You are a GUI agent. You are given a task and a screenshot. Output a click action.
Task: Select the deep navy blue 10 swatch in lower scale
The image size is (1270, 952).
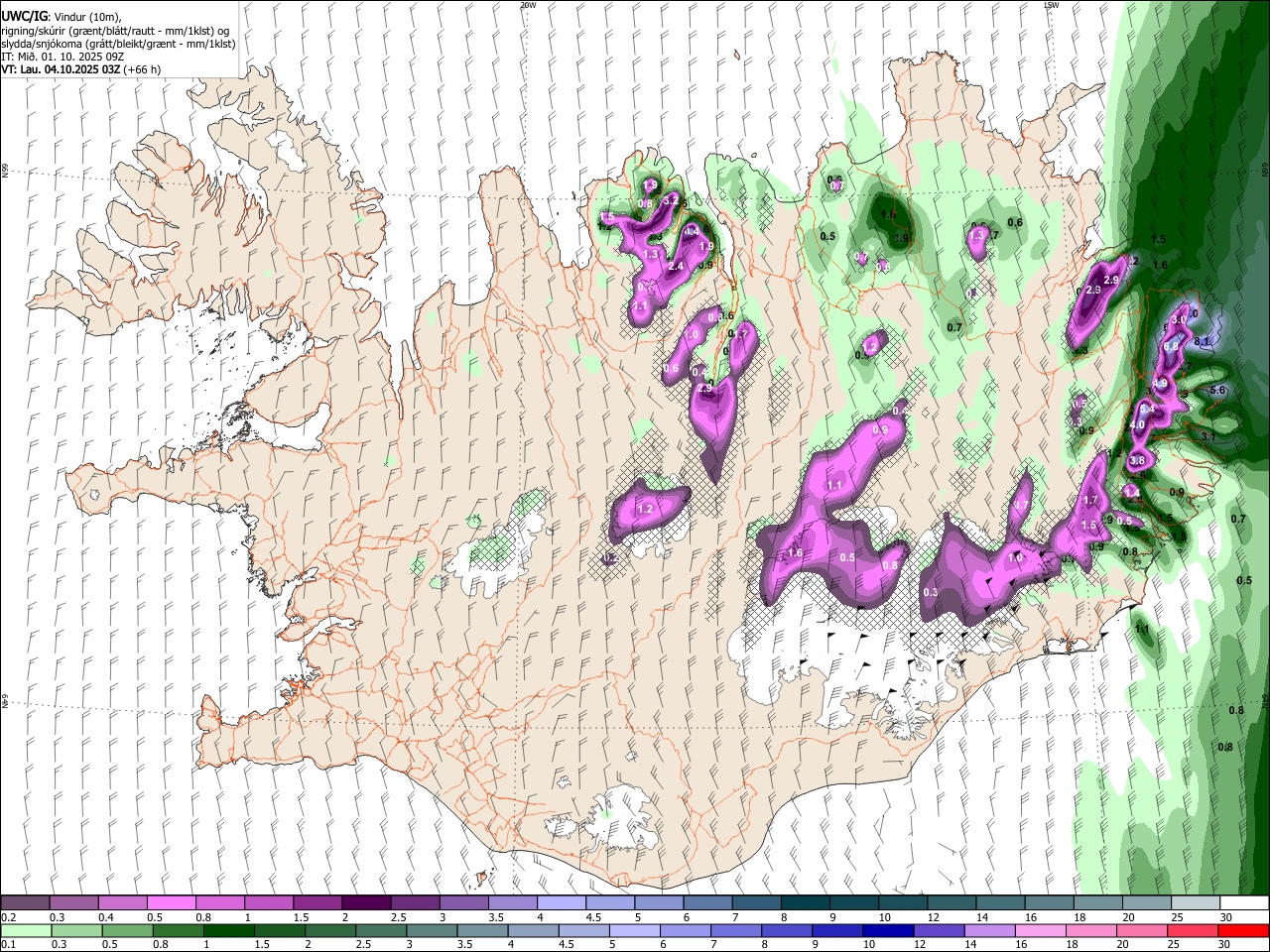click(888, 931)
